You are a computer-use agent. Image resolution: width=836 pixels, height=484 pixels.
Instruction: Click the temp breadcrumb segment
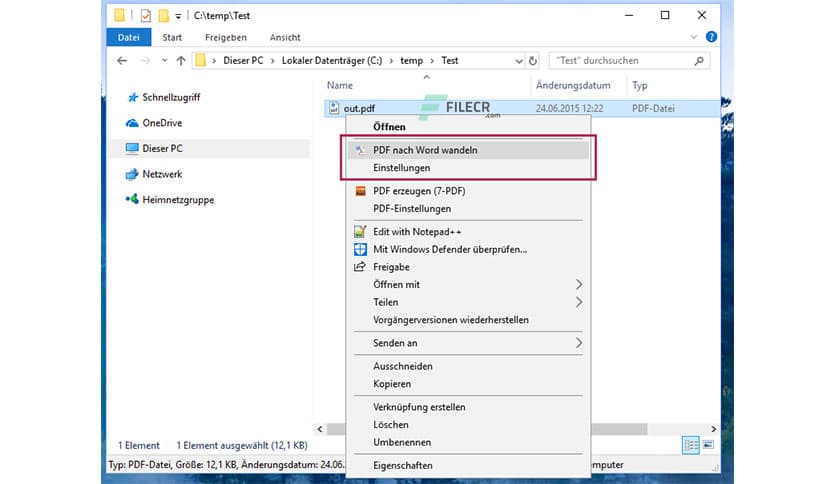click(412, 61)
